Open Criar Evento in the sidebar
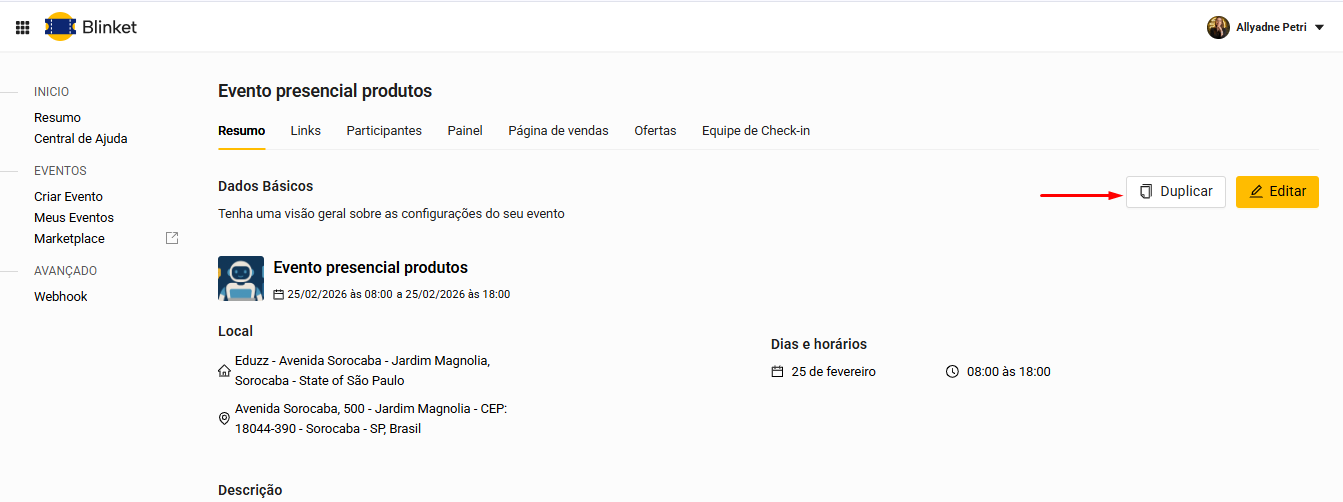This screenshot has height=502, width=1343. pos(68,197)
